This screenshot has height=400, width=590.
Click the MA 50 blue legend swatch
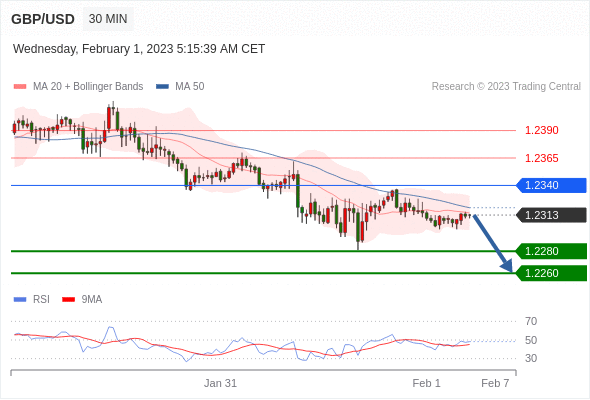[x=162, y=87]
